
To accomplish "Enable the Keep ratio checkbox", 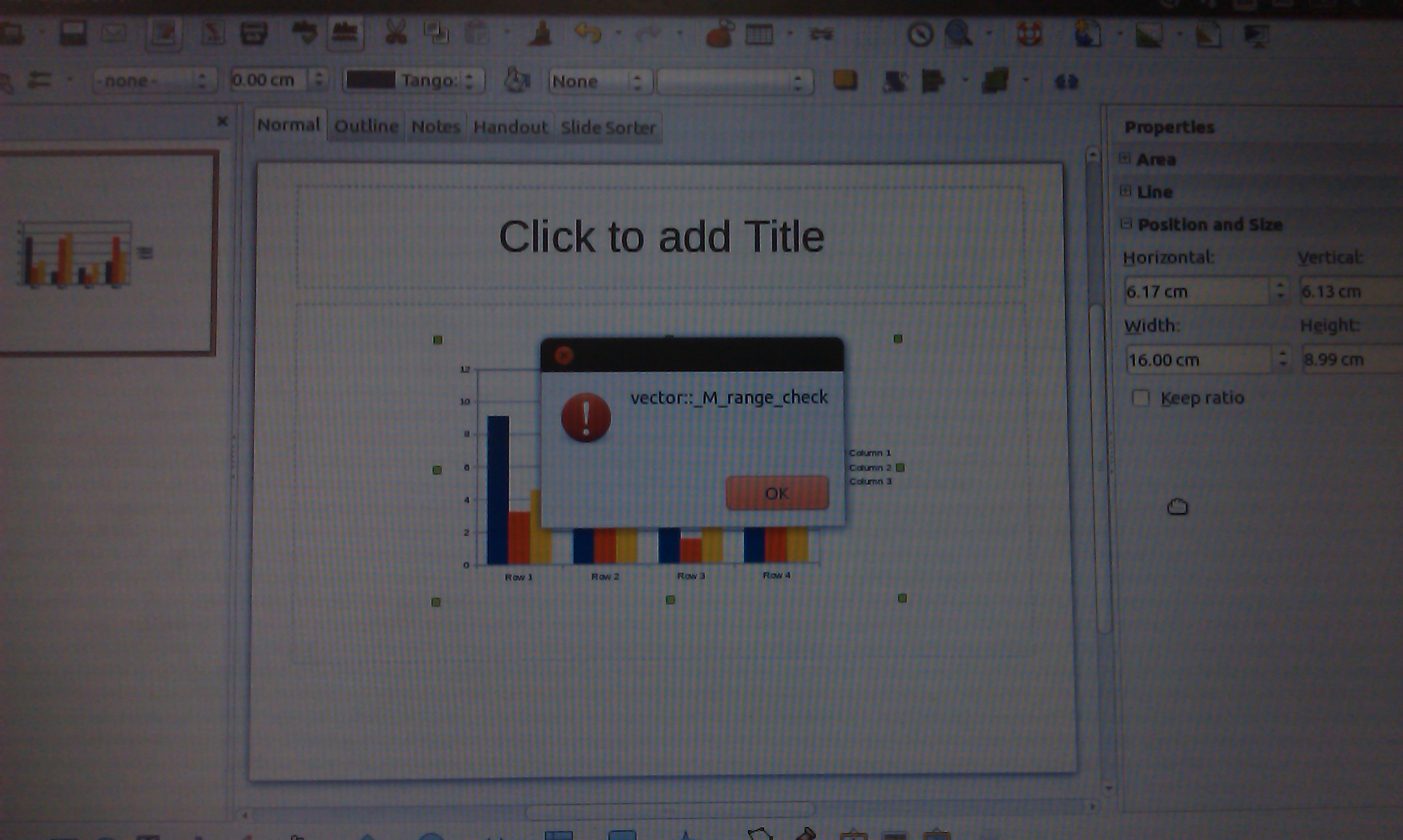I will click(x=1140, y=398).
